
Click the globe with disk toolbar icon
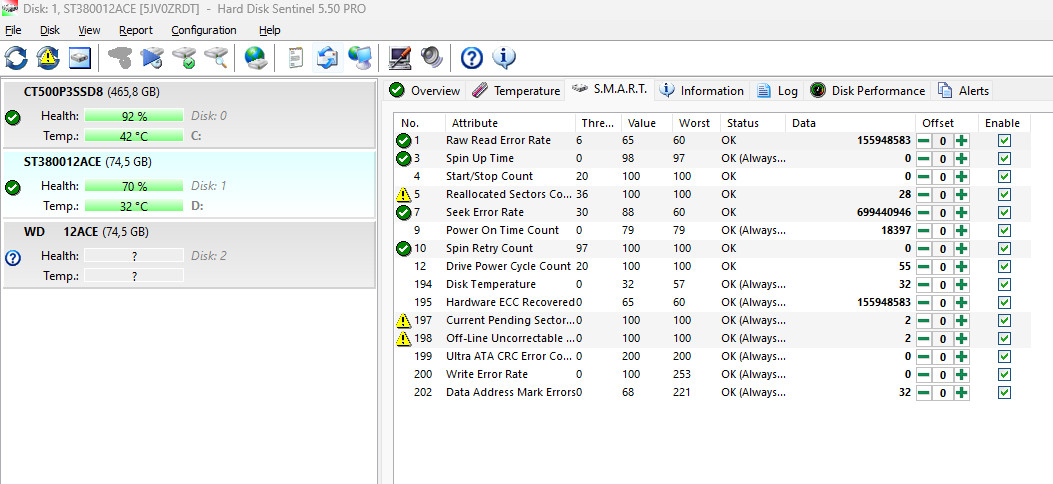(256, 58)
